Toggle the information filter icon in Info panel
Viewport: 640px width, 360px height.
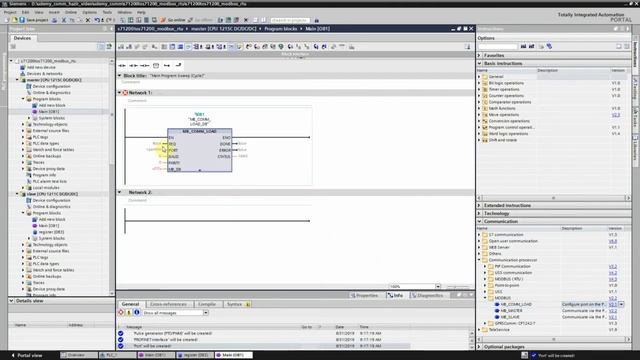[x=137, y=313]
